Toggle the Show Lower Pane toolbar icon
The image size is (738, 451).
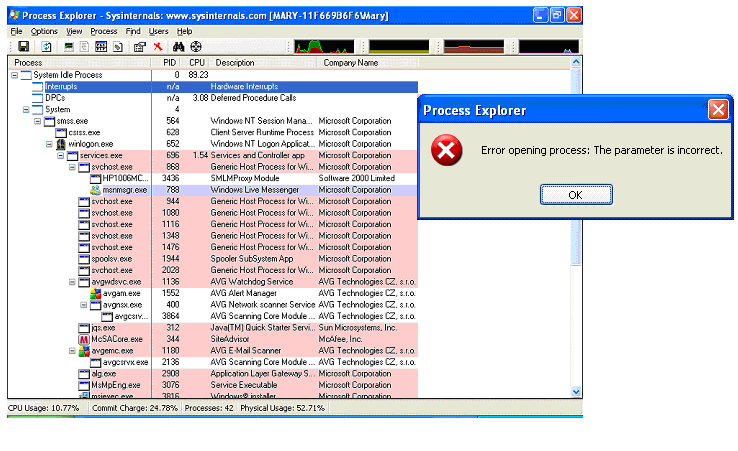pyautogui.click(x=101, y=46)
